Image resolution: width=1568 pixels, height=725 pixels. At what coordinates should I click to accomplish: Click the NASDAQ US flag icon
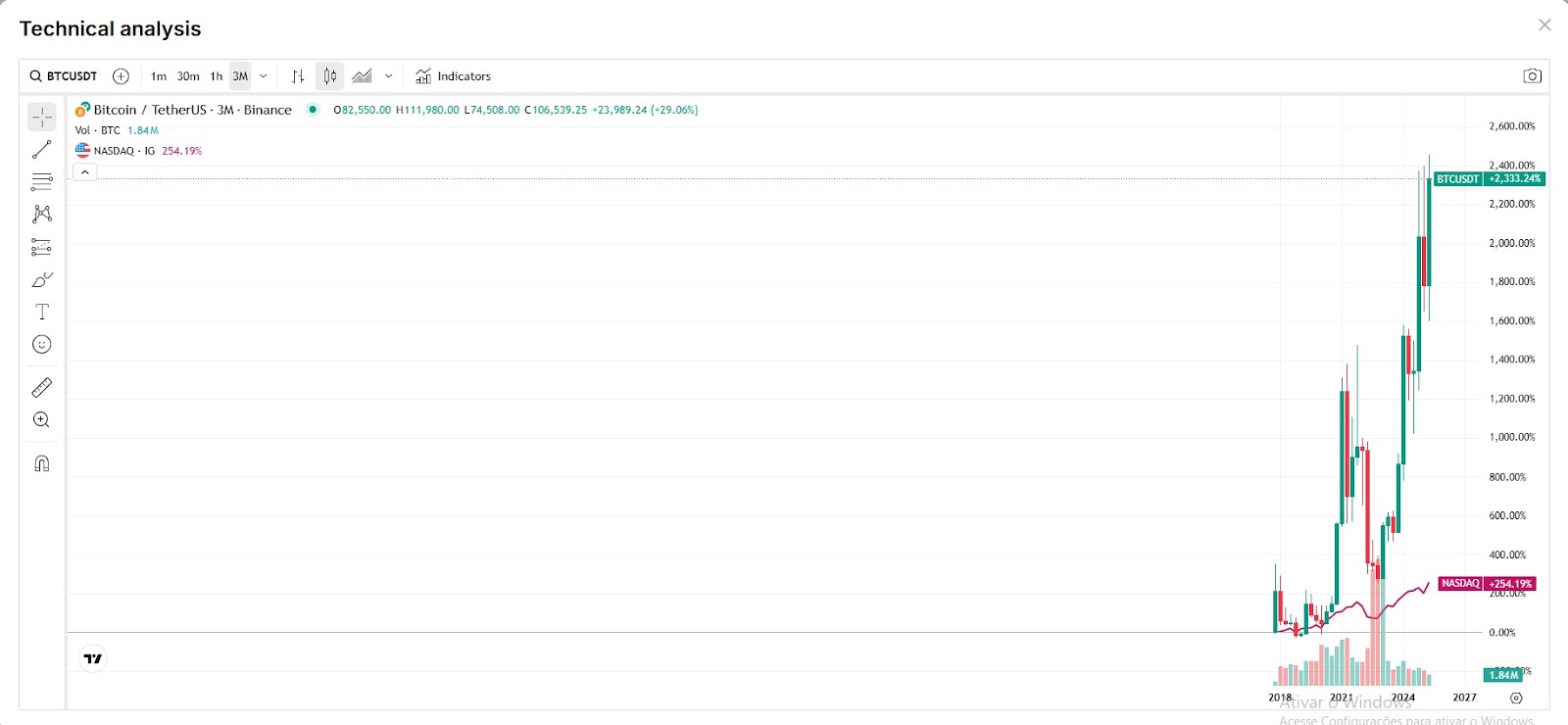[82, 151]
